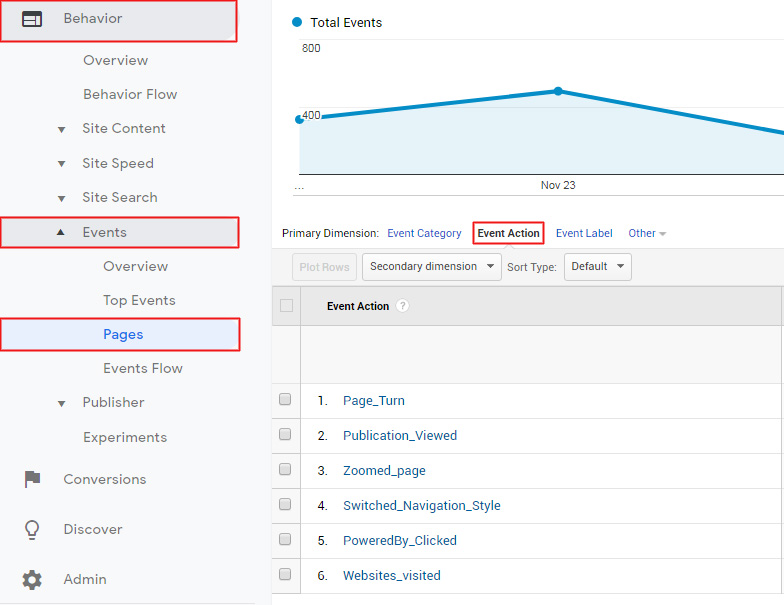Open Top Events under Events
The width and height of the screenshot is (784, 605).
click(x=139, y=300)
